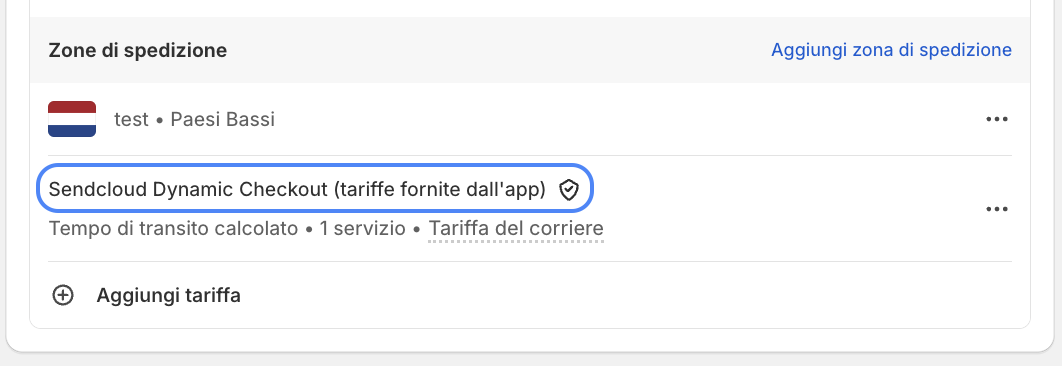
Task: Click the bullet separator before Paesi Bassi
Action: [x=160, y=121]
